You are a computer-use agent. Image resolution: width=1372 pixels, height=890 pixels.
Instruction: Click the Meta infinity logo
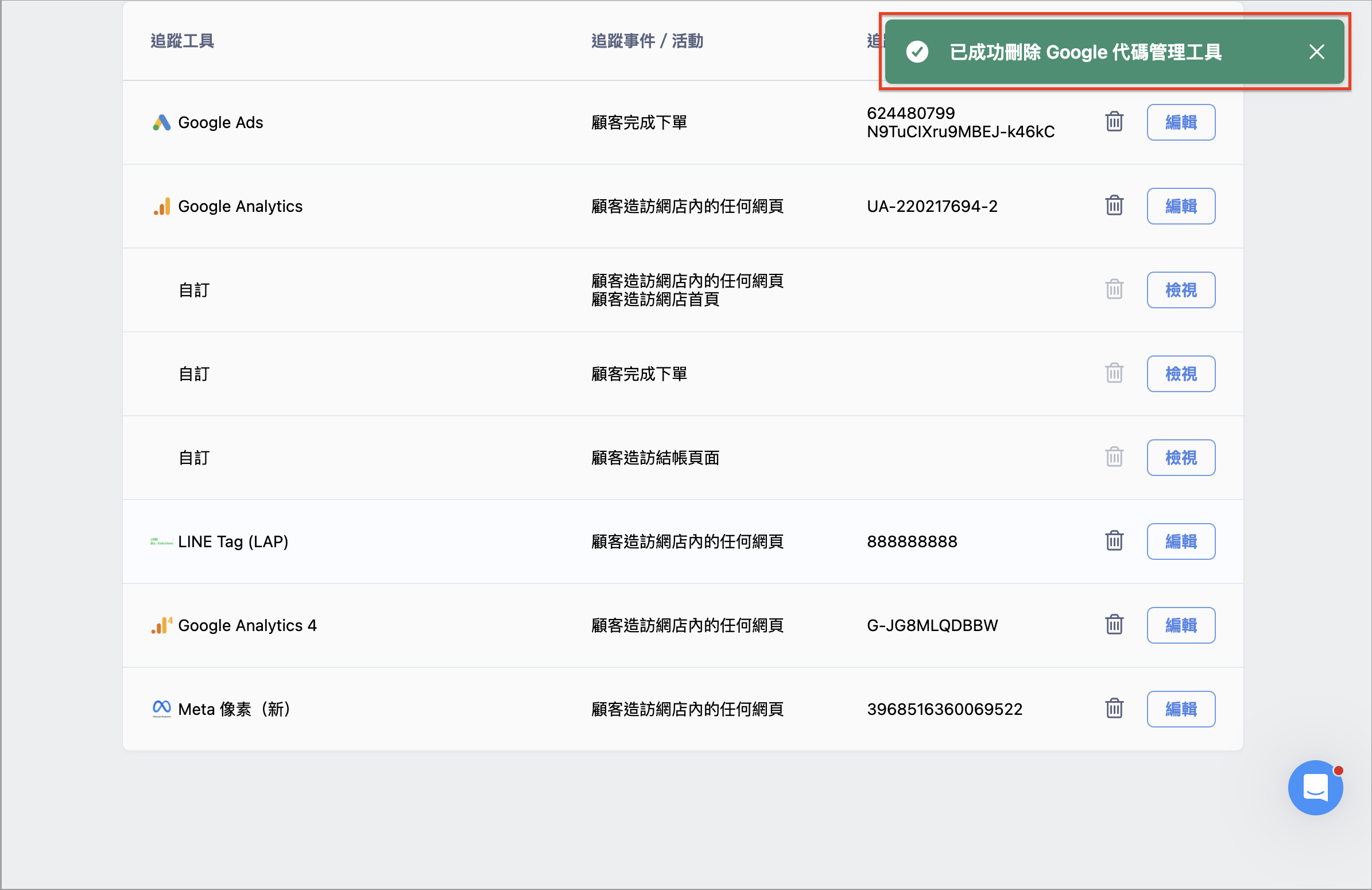(161, 709)
